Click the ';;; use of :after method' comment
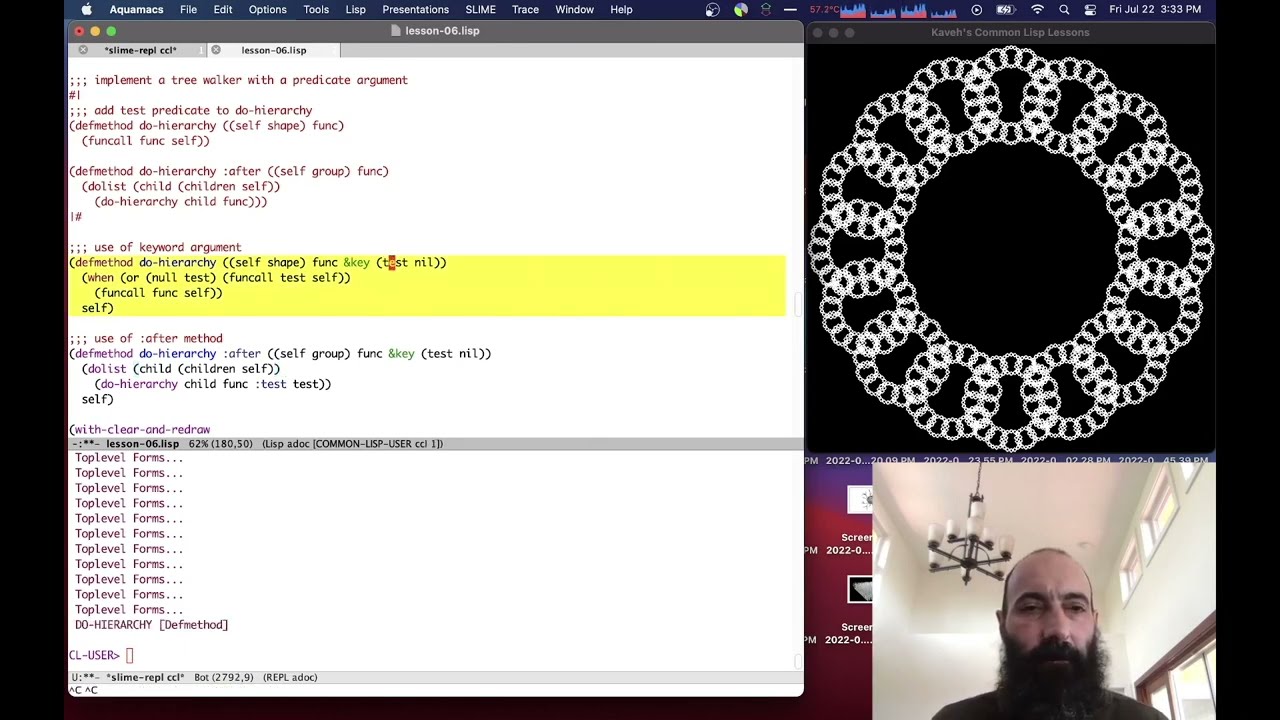This screenshot has height=720, width=1280. click(x=146, y=338)
